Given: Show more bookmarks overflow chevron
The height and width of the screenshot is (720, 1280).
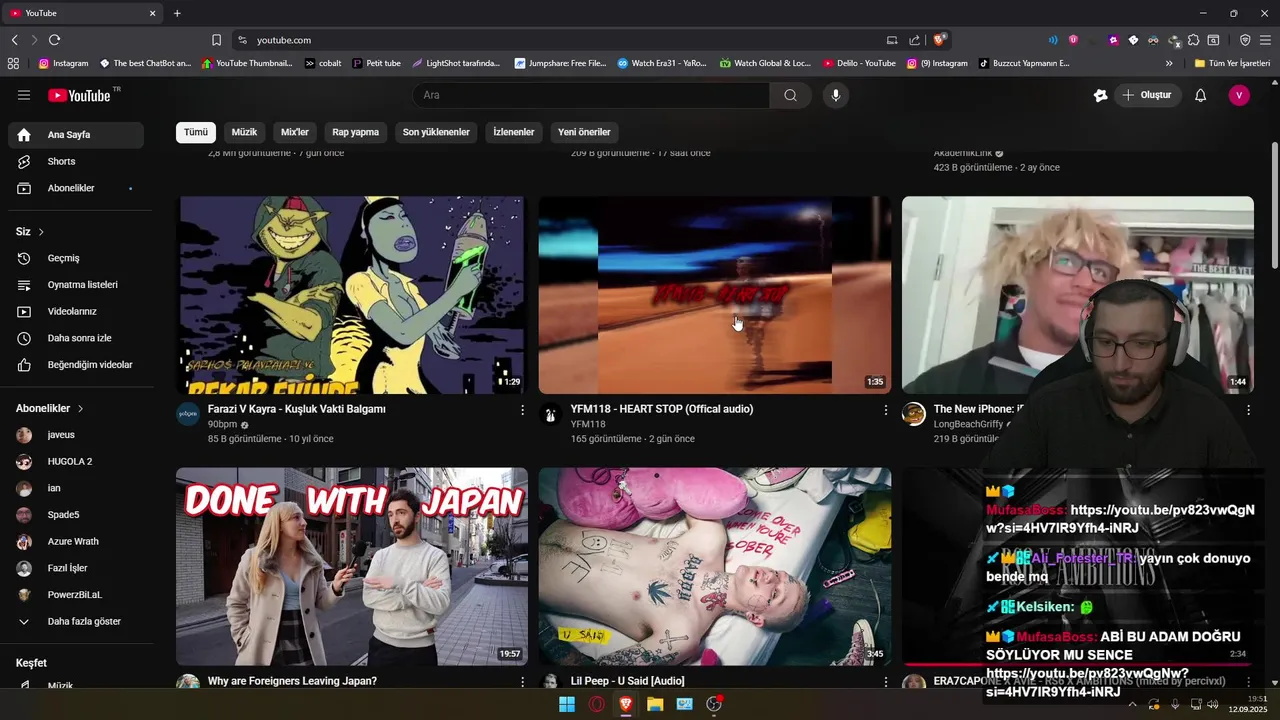Looking at the screenshot, I should click(1169, 63).
